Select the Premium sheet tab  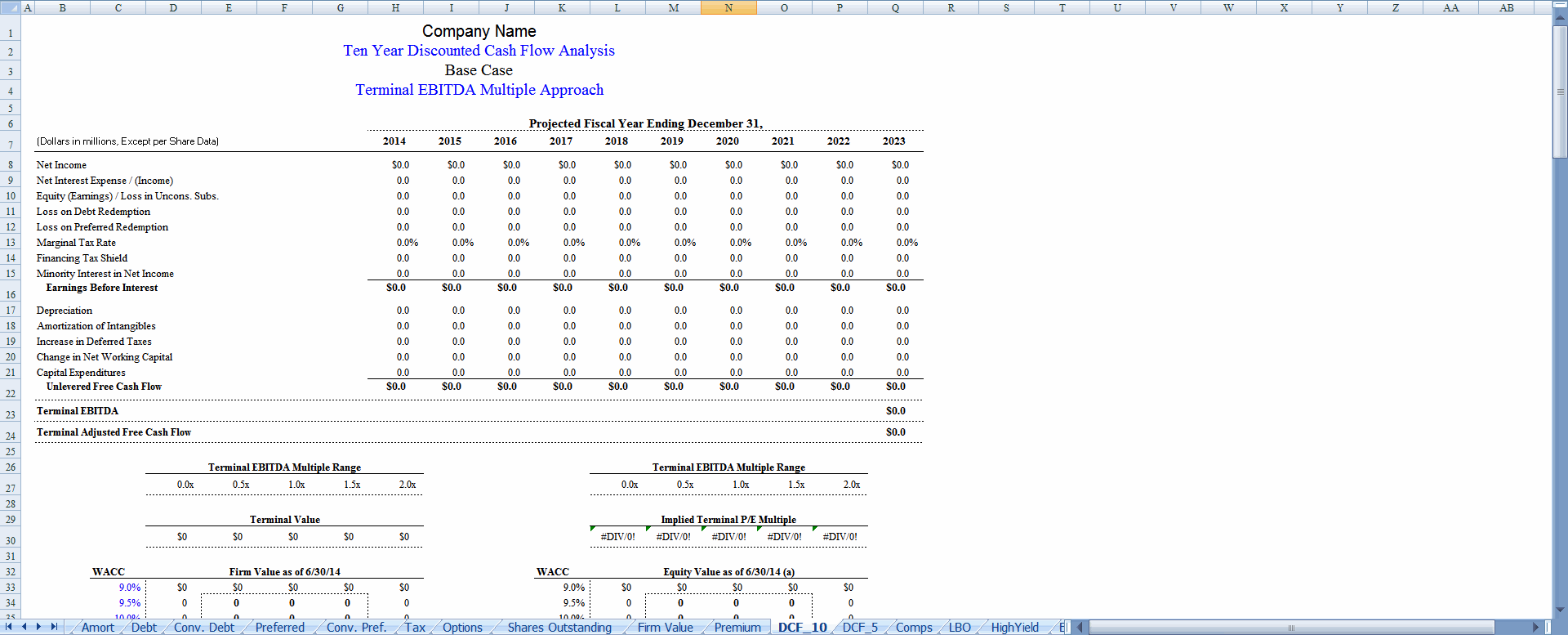[x=737, y=628]
